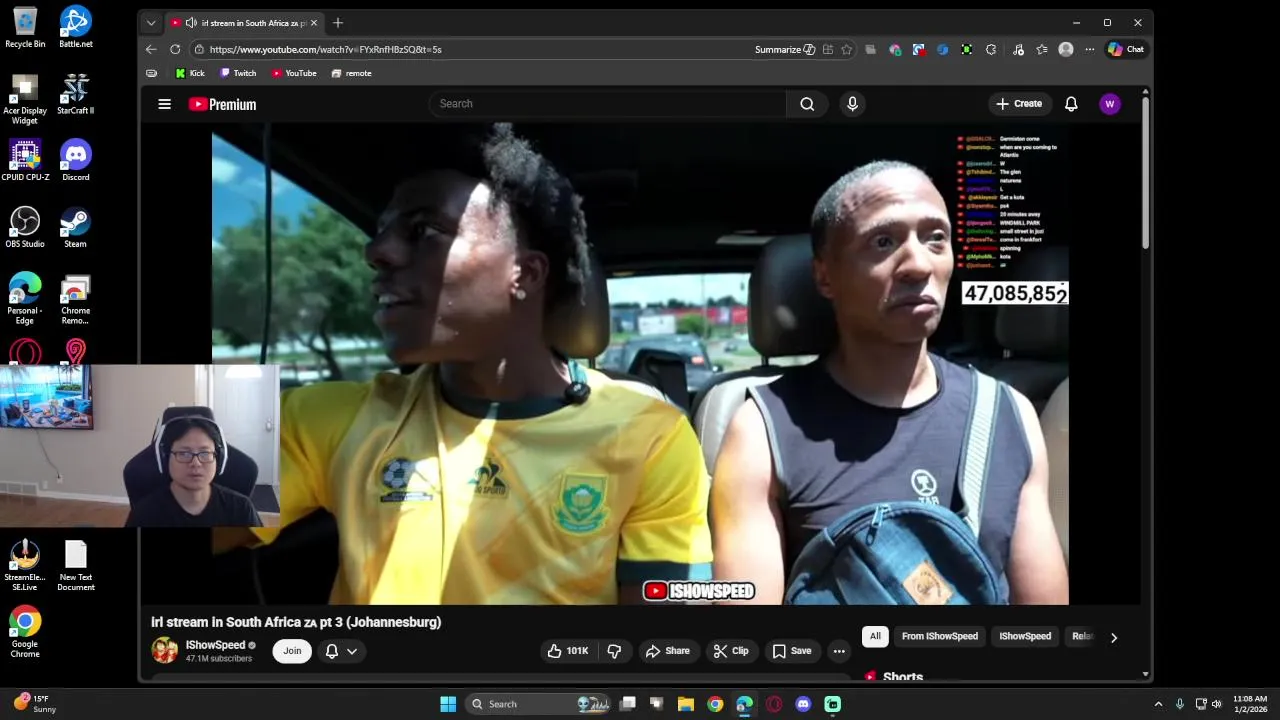The width and height of the screenshot is (1280, 720).
Task: Click the YouTube search field
Action: coord(610,104)
